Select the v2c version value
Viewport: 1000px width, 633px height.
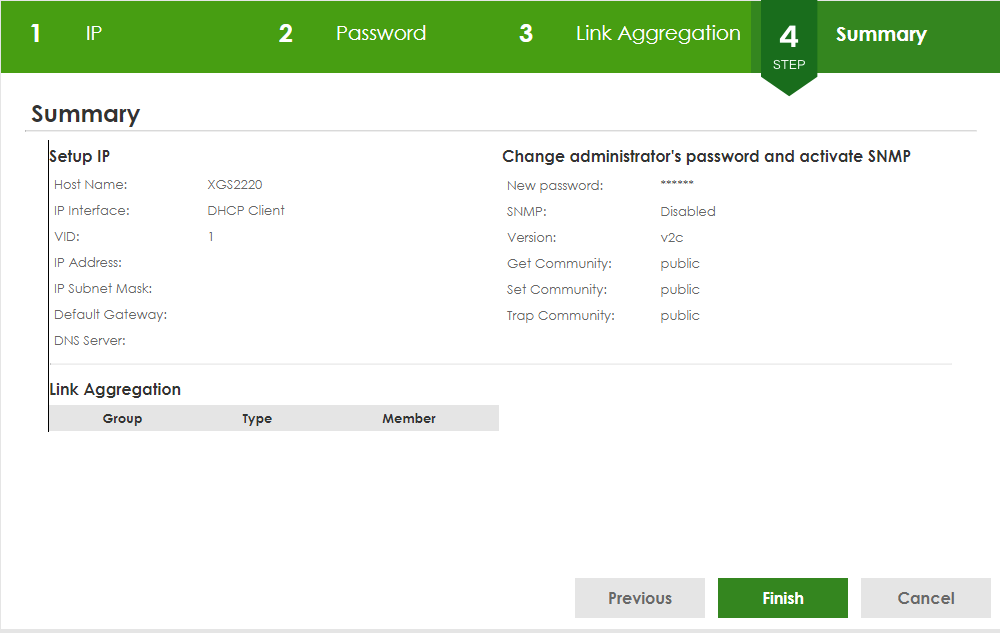(x=672, y=238)
